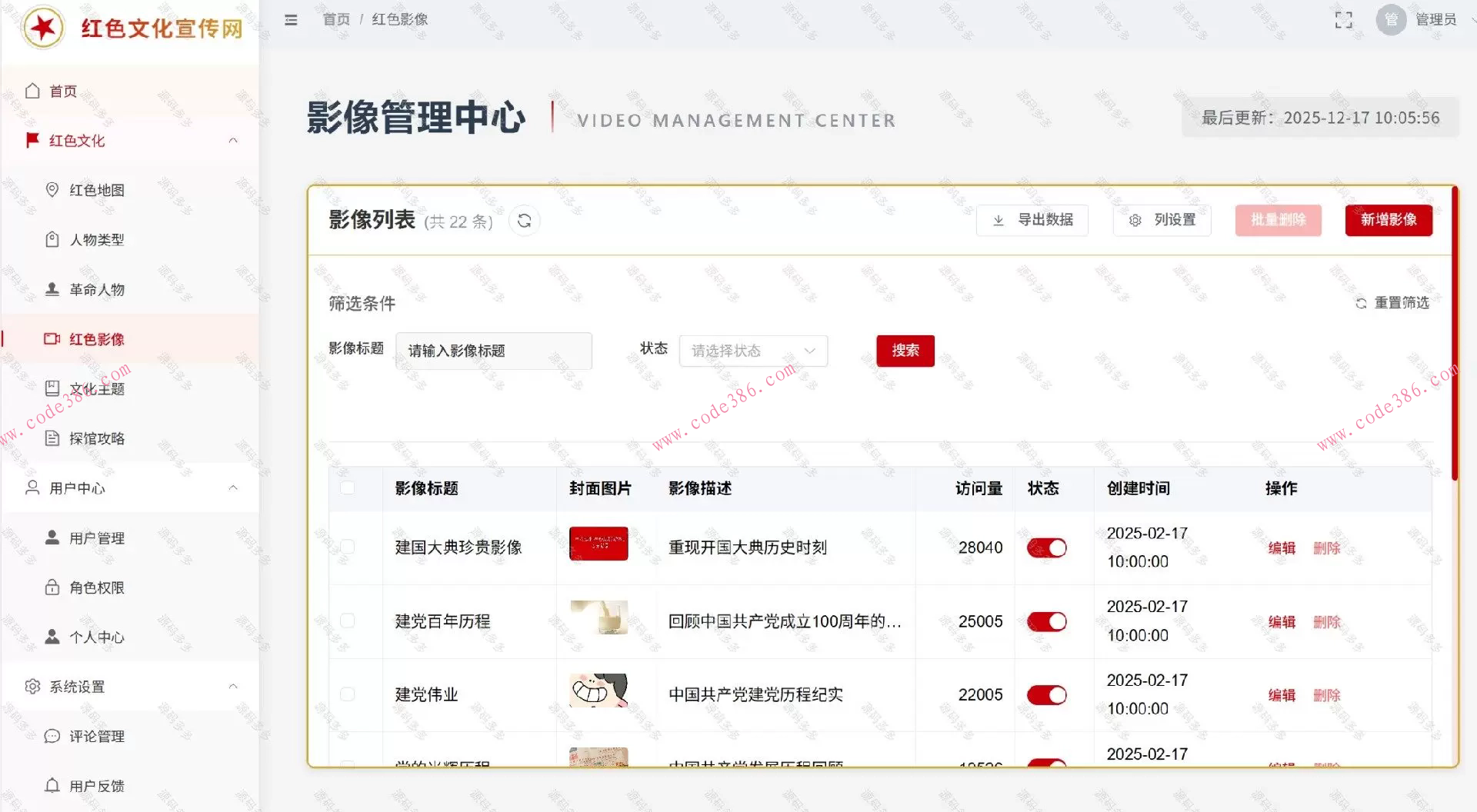Select the 红色地图 map icon in sidebar
1477x812 pixels.
[x=52, y=190]
